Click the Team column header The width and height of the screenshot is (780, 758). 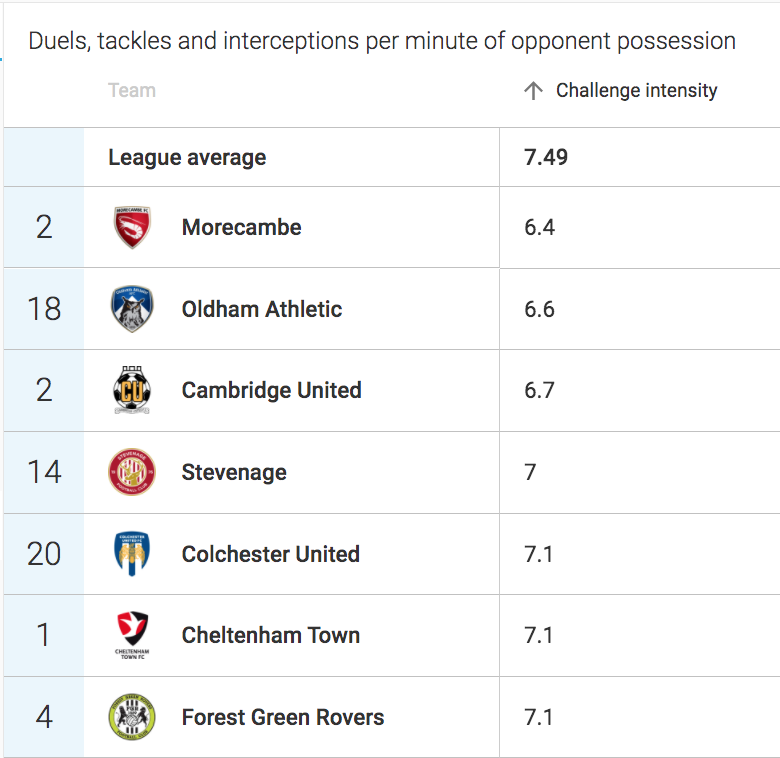(x=132, y=91)
